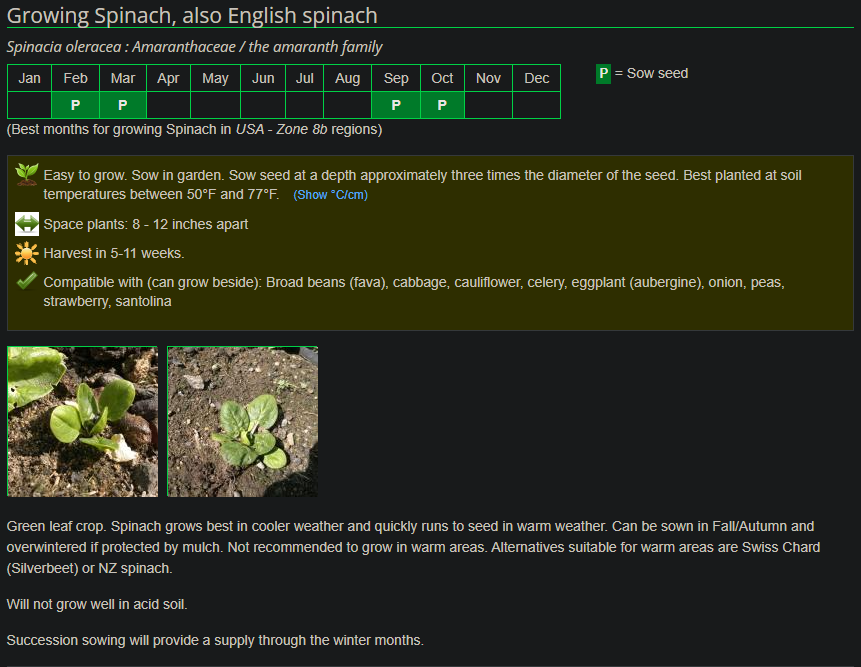This screenshot has height=667, width=861.
Task: Click the empty planting cell under Nov
Action: point(488,105)
